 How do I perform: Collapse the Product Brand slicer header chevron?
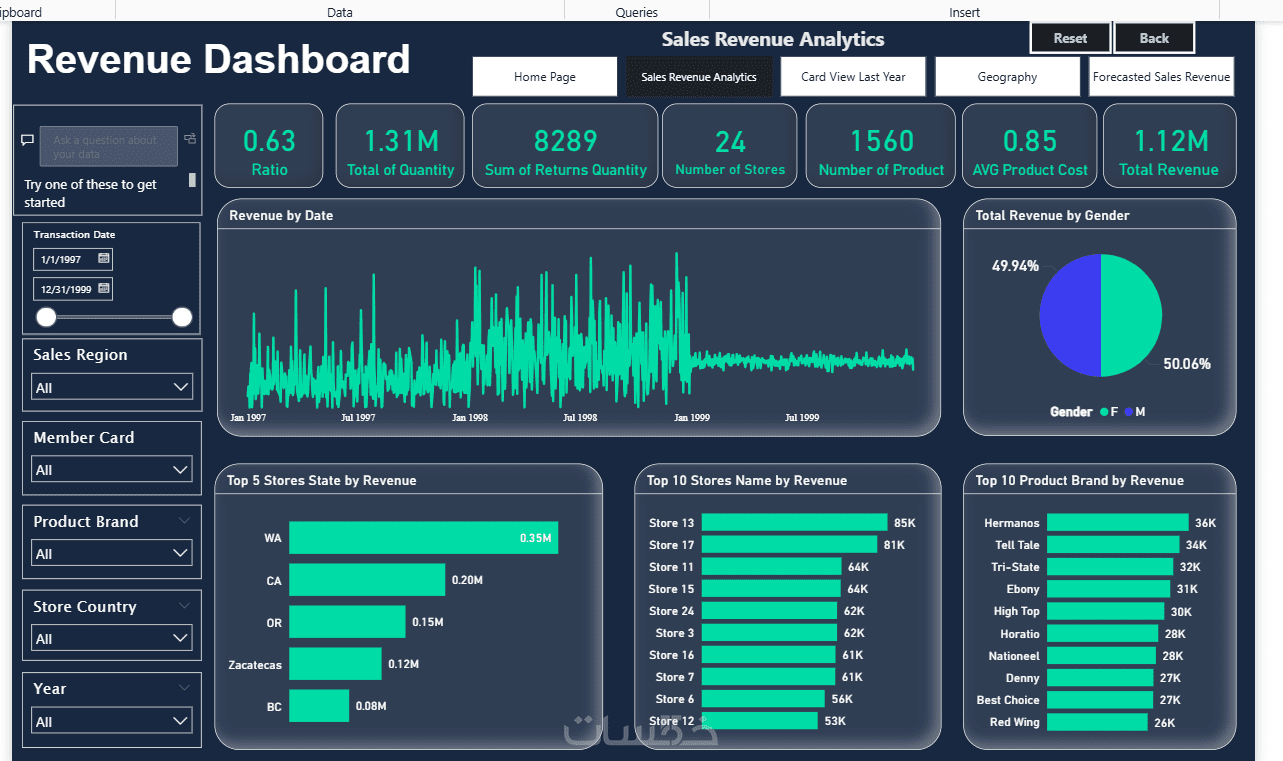click(x=184, y=521)
